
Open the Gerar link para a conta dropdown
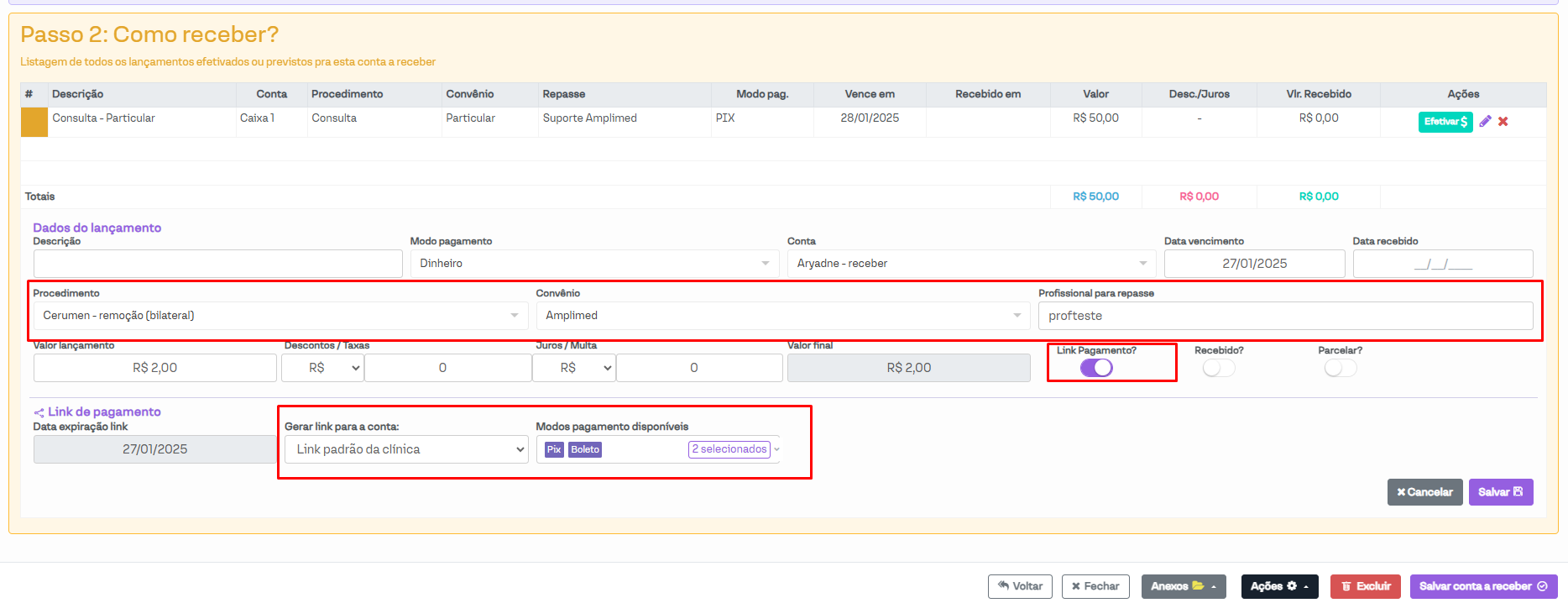(406, 449)
